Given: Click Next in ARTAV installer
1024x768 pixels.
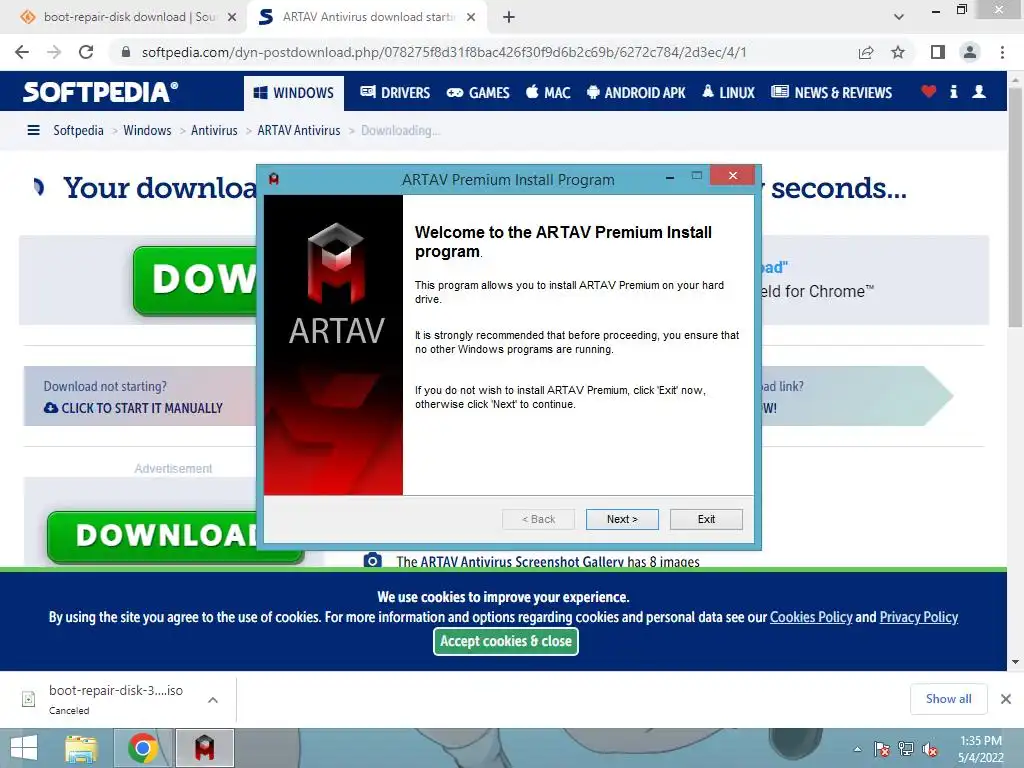Looking at the screenshot, I should click(x=622, y=519).
